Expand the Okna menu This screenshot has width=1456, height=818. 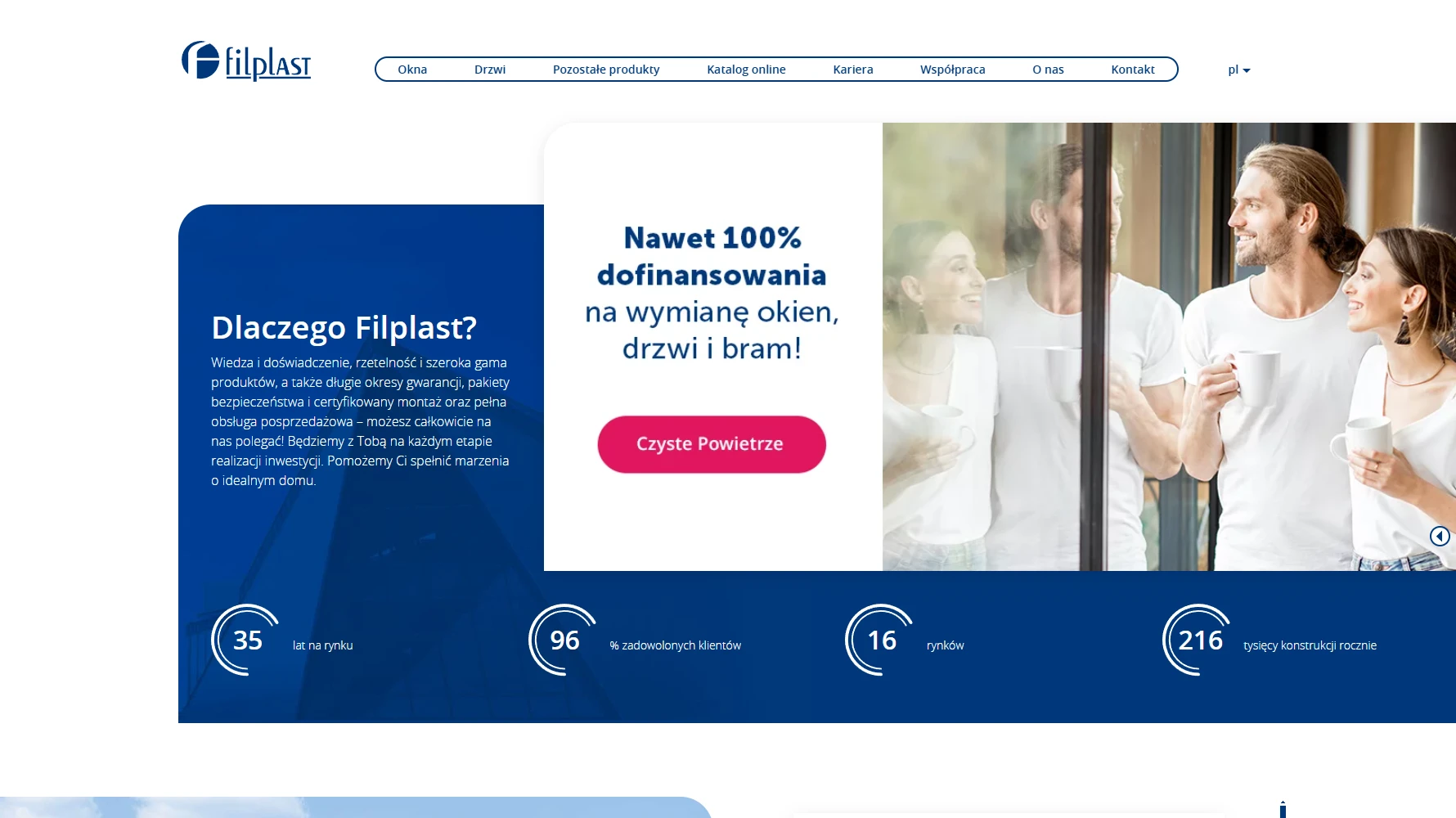point(412,70)
